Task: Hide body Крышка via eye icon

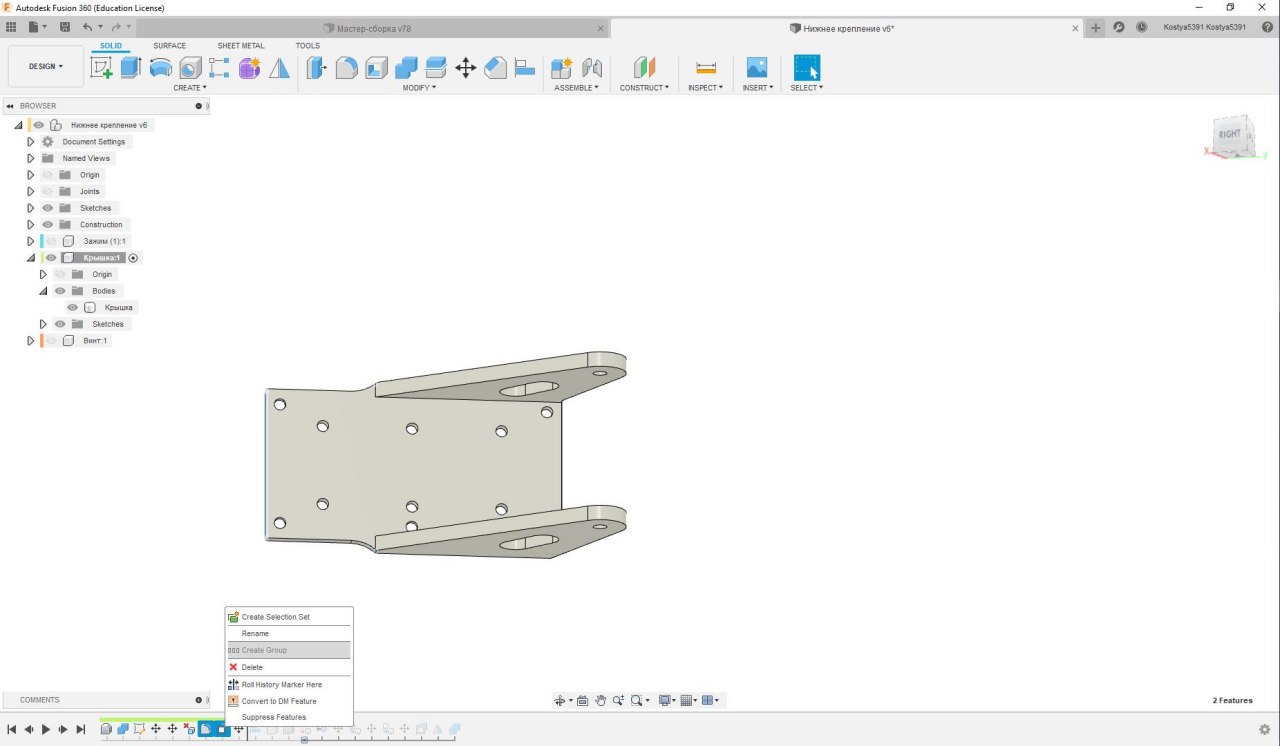Action: [72, 307]
